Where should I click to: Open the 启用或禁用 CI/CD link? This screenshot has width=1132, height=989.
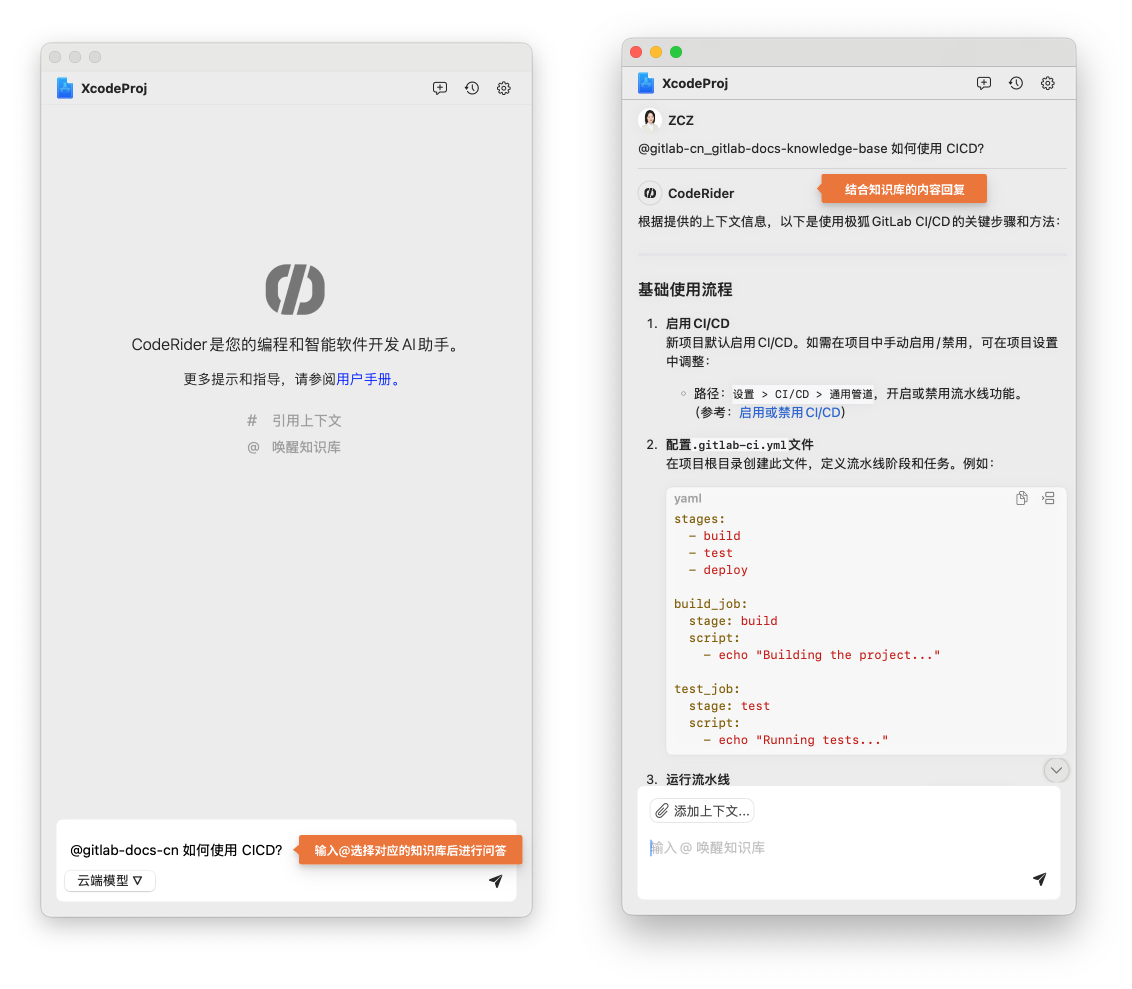point(790,412)
